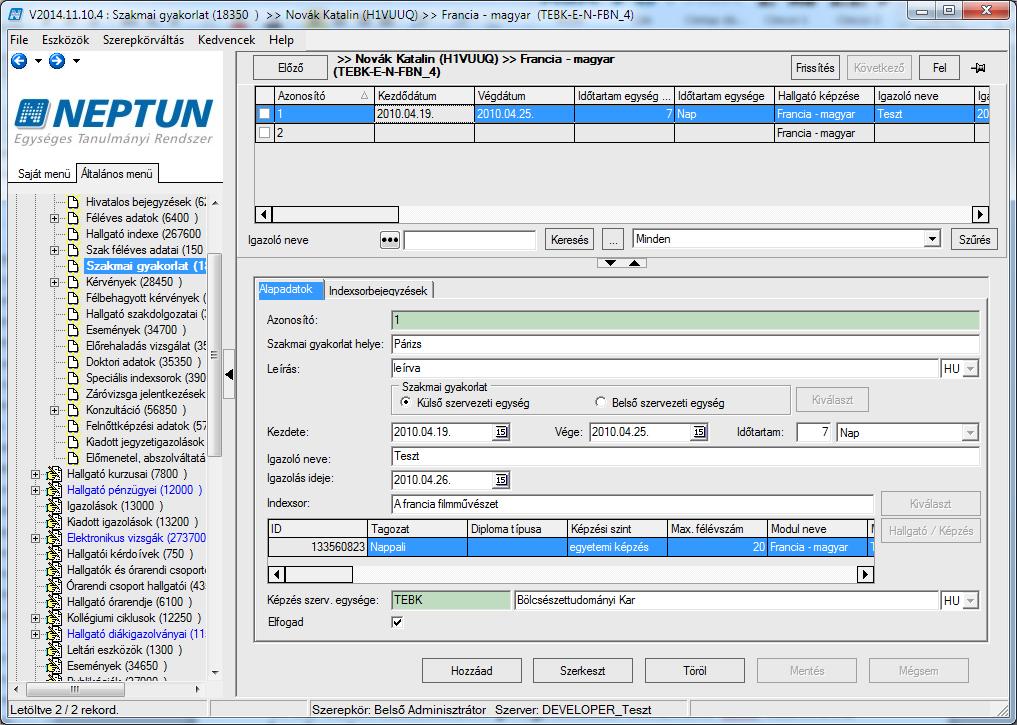Screen dimensions: 1017x725
Task: Click the Hozzáad button
Action: (x=472, y=671)
